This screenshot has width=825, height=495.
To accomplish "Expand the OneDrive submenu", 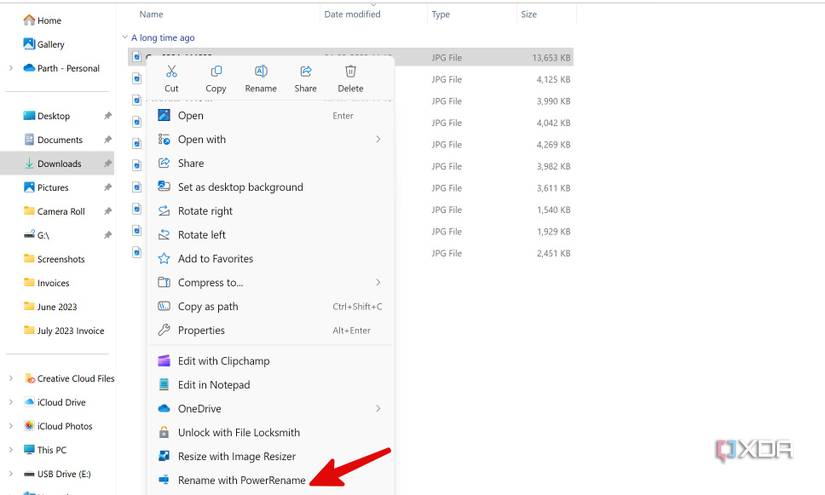I will click(x=378, y=408).
